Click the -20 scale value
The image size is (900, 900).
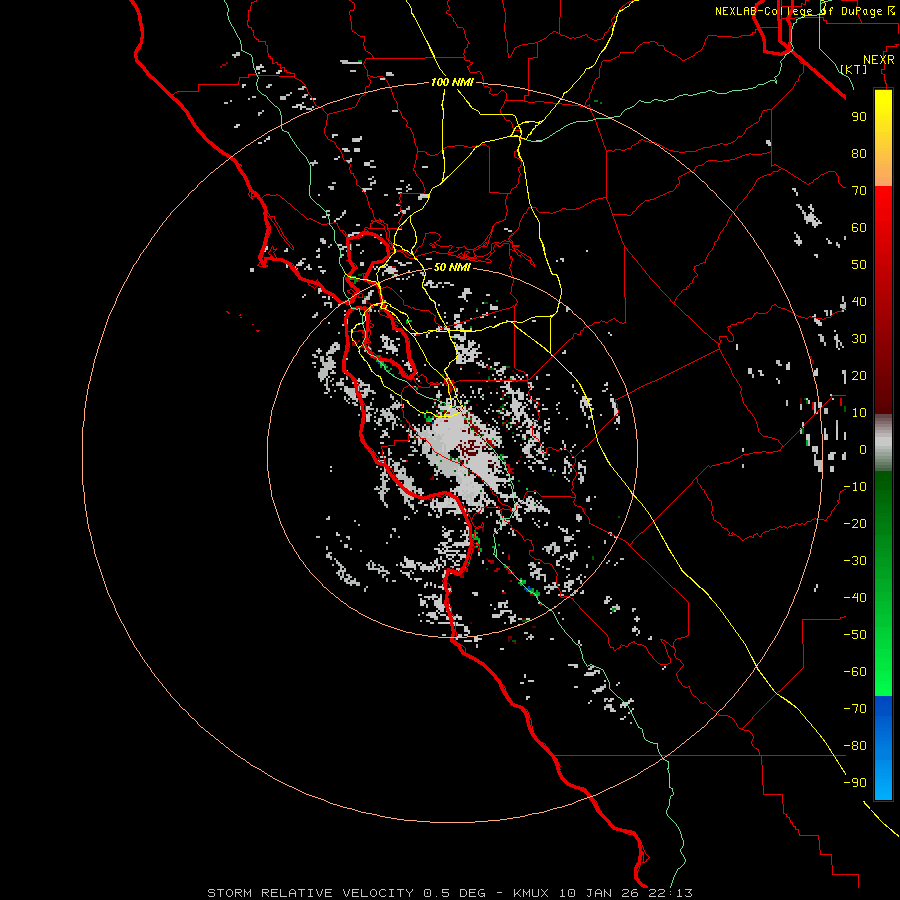(x=855, y=523)
